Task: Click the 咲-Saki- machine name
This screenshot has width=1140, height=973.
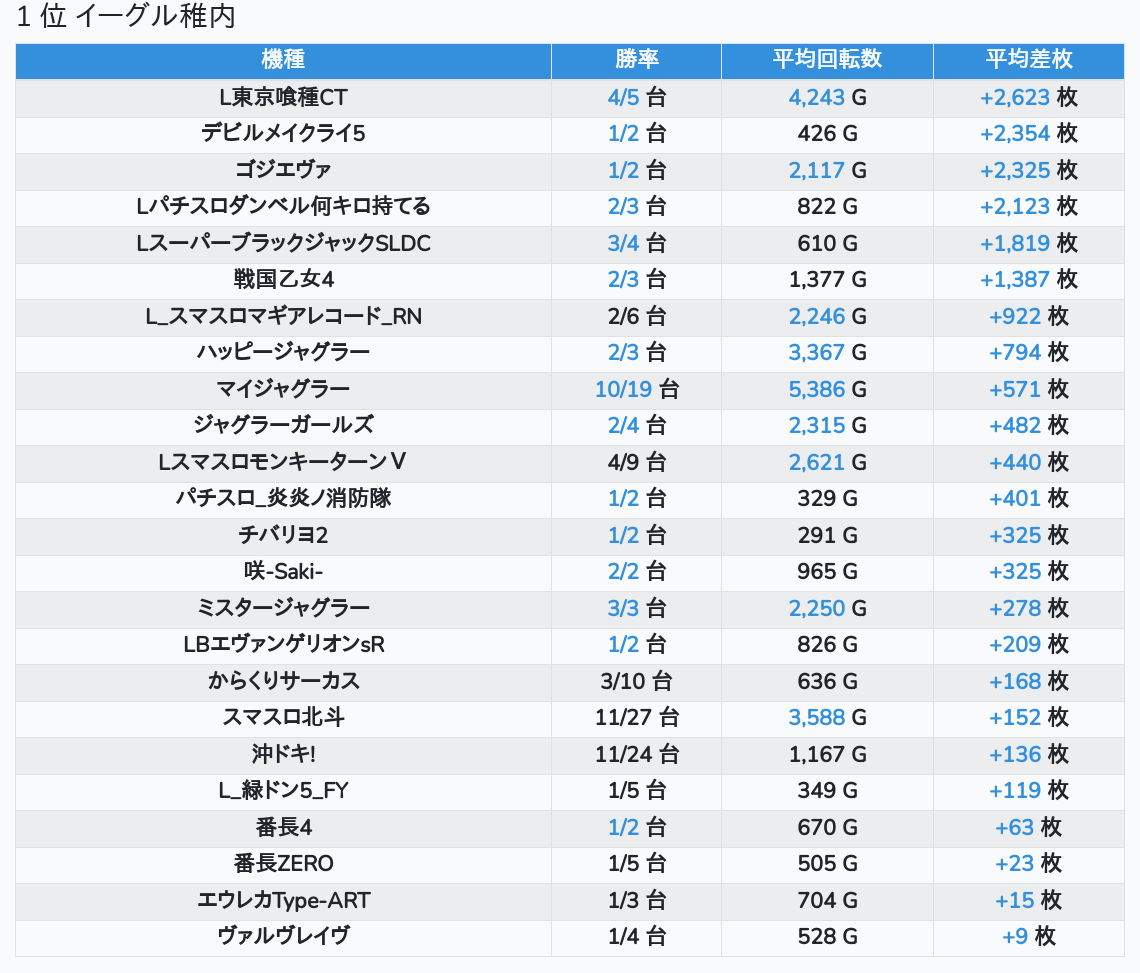Action: (283, 572)
